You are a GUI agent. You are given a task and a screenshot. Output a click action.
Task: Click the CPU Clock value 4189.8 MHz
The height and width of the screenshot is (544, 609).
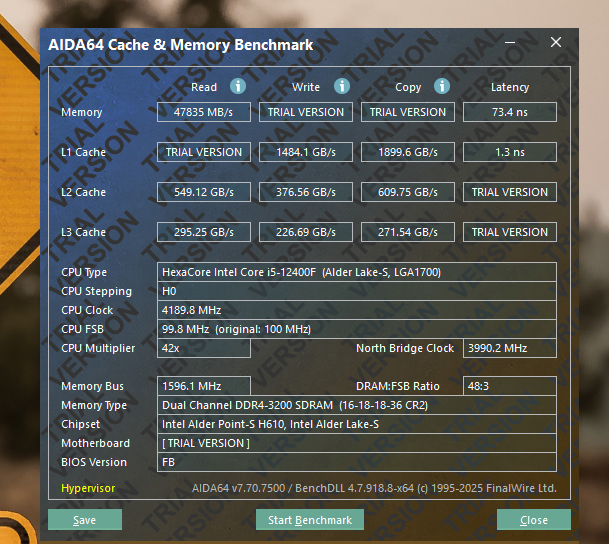(x=357, y=310)
